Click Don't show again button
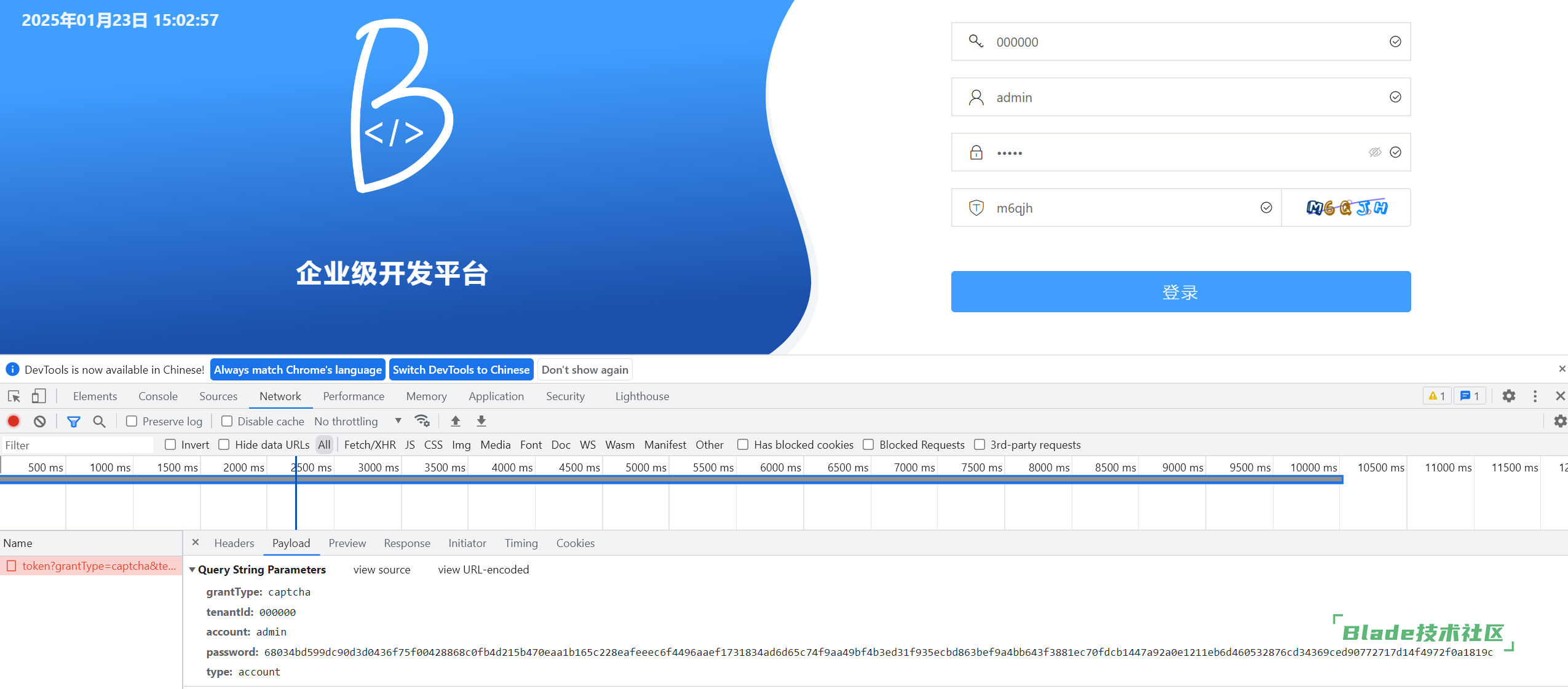Screen dimensions: 1568x689 [x=585, y=369]
